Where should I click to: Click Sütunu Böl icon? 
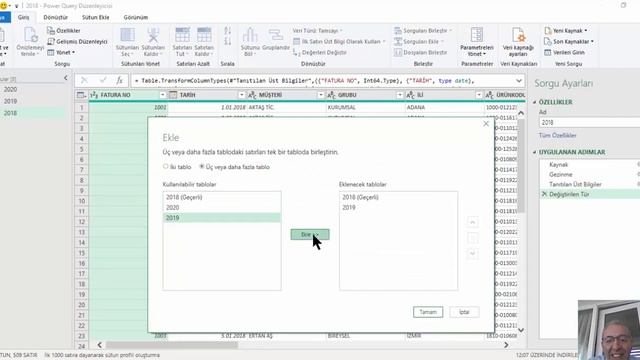(x=250, y=36)
